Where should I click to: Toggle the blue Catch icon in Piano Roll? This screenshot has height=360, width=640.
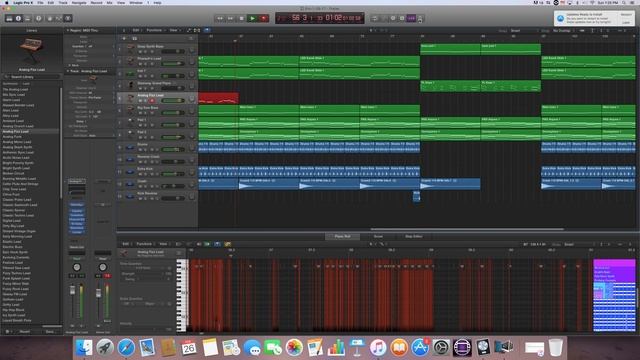pyautogui.click(x=217, y=244)
